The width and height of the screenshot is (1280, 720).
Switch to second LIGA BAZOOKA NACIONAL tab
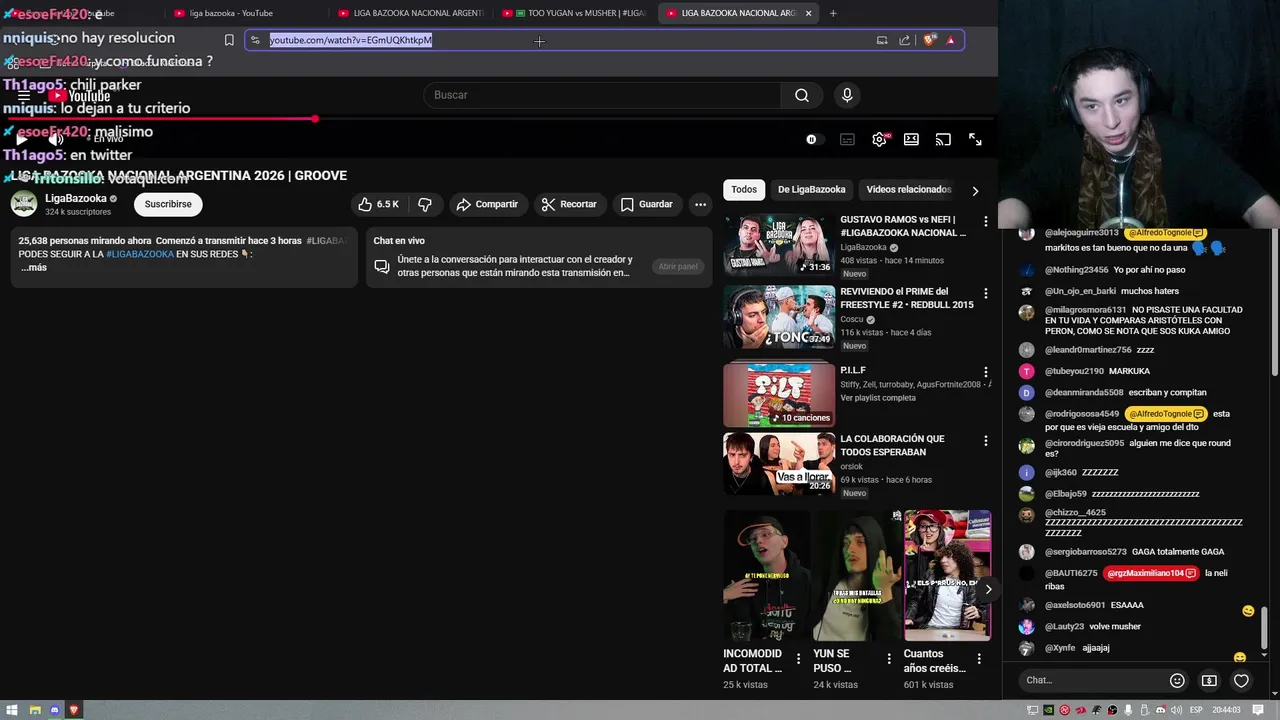click(738, 13)
